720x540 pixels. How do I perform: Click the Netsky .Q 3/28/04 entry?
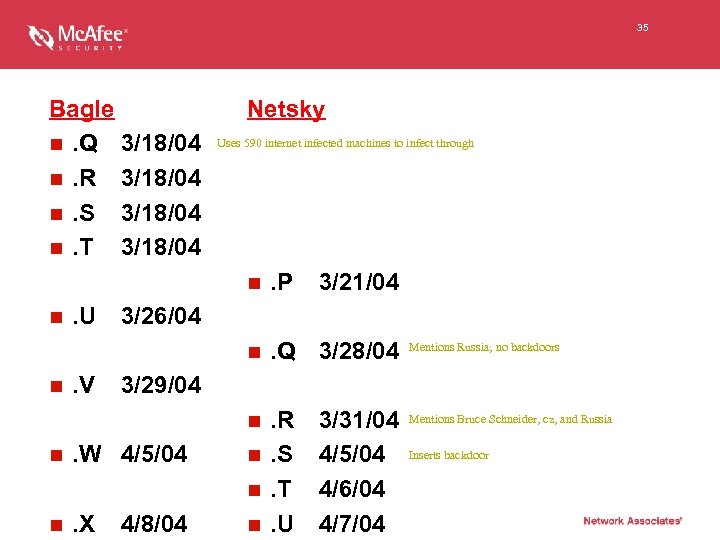click(324, 351)
